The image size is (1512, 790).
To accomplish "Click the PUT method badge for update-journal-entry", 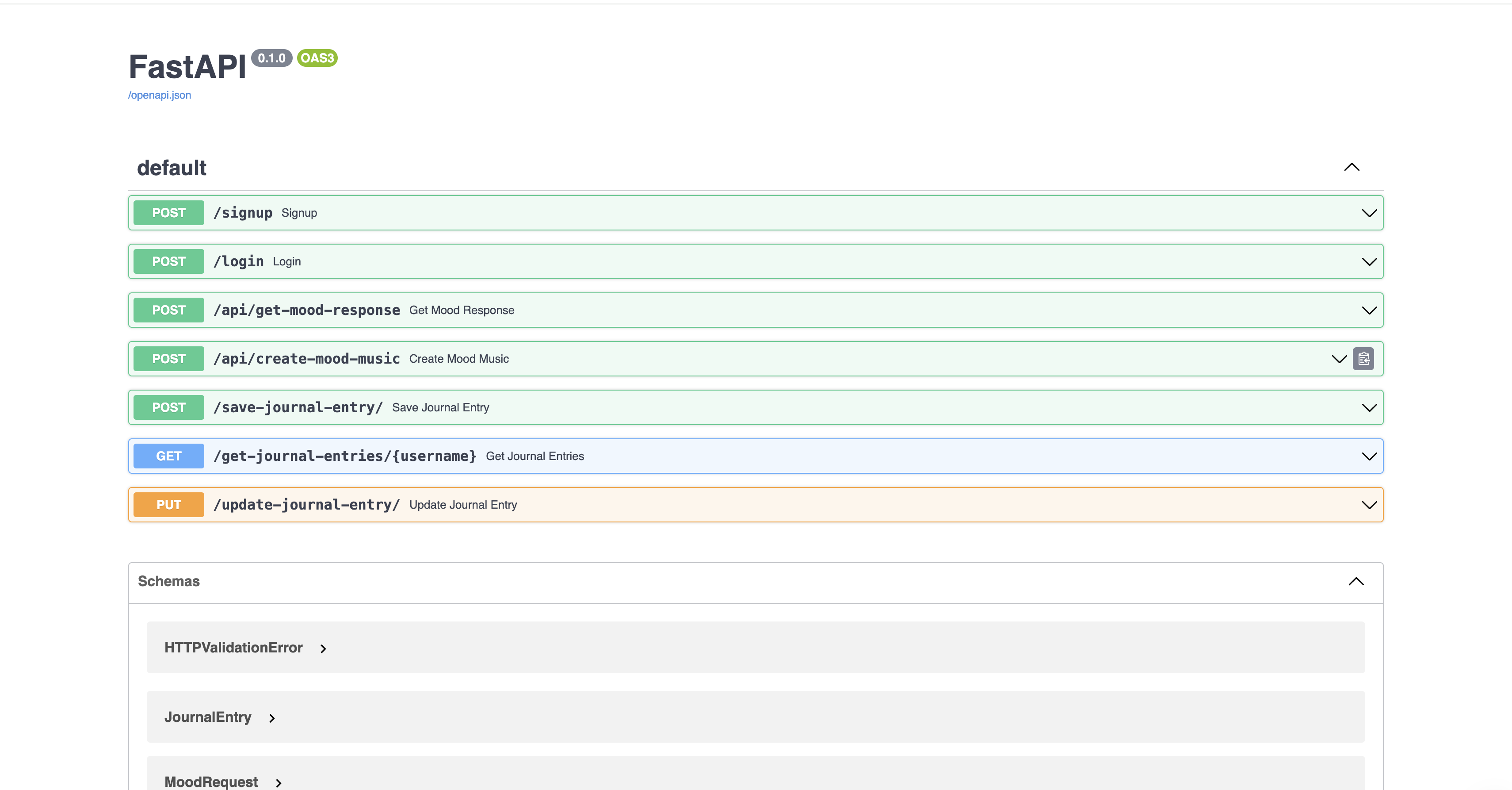I will tap(168, 505).
